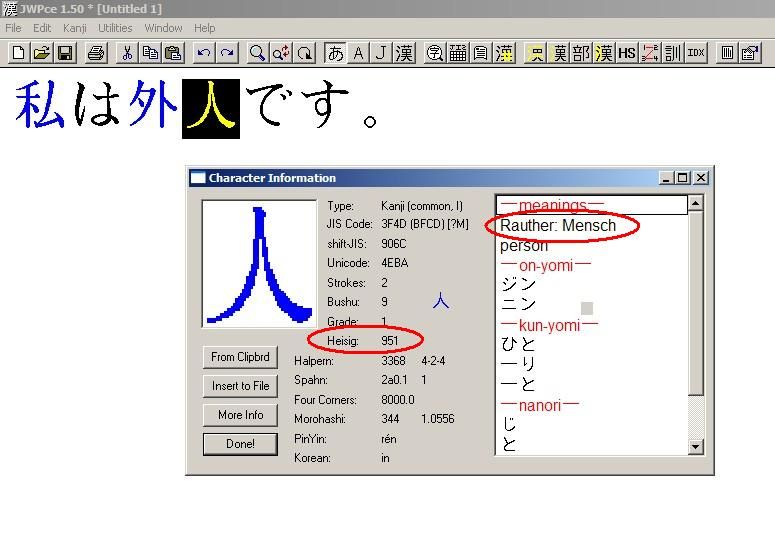Redo the last action
775x539 pixels.
point(227,52)
